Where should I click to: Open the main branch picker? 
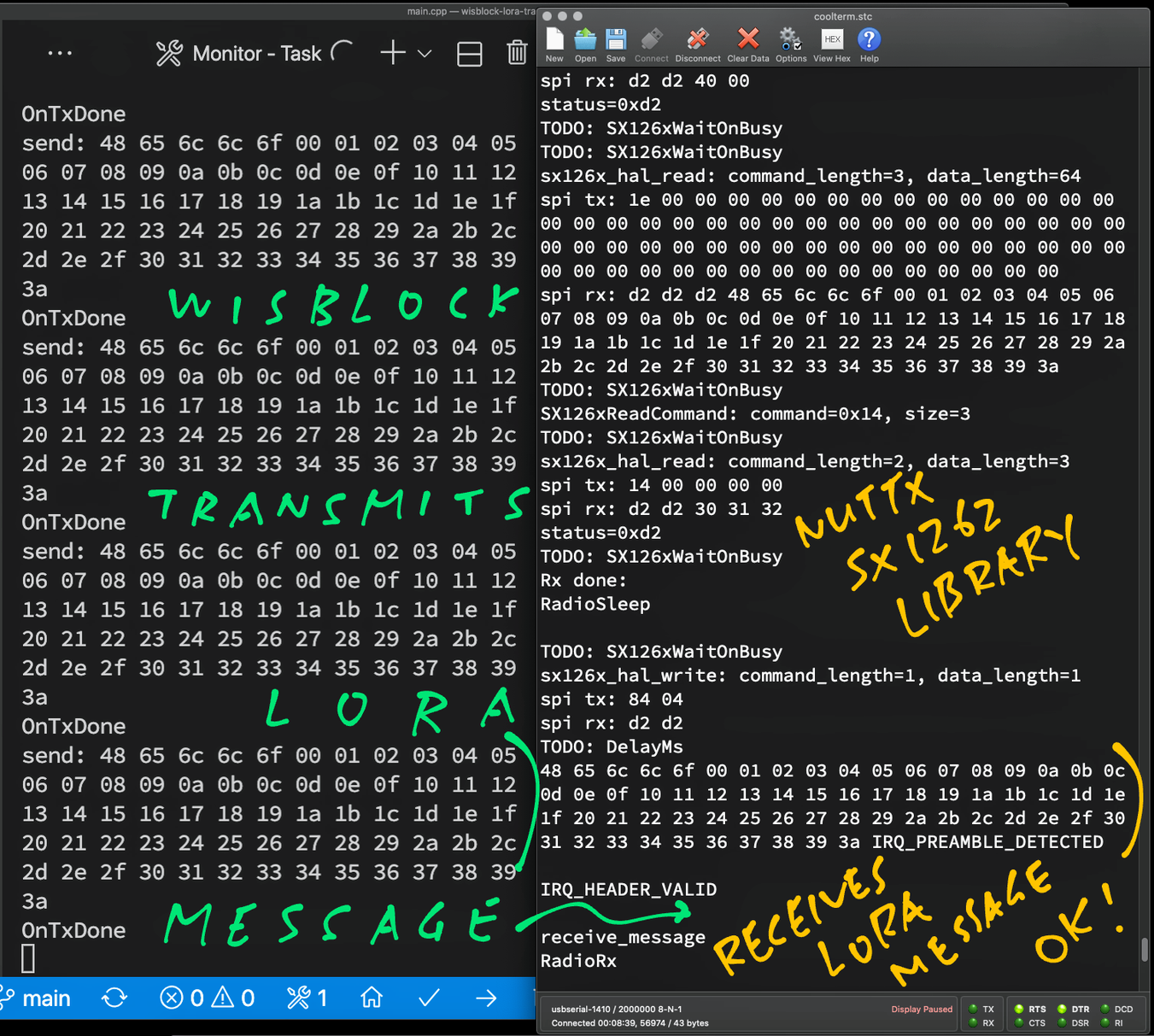point(37,998)
